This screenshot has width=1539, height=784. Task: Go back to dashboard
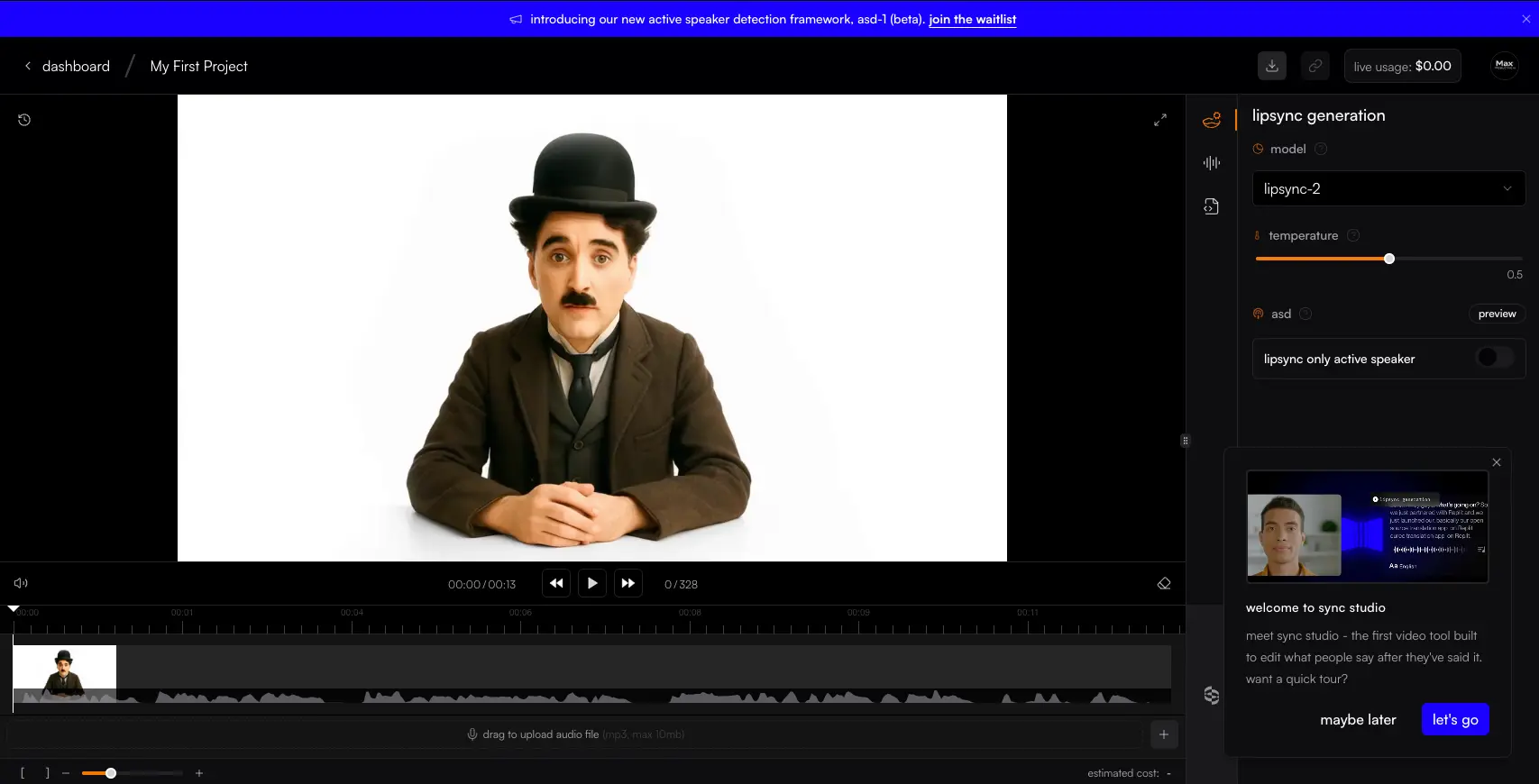[x=68, y=66]
